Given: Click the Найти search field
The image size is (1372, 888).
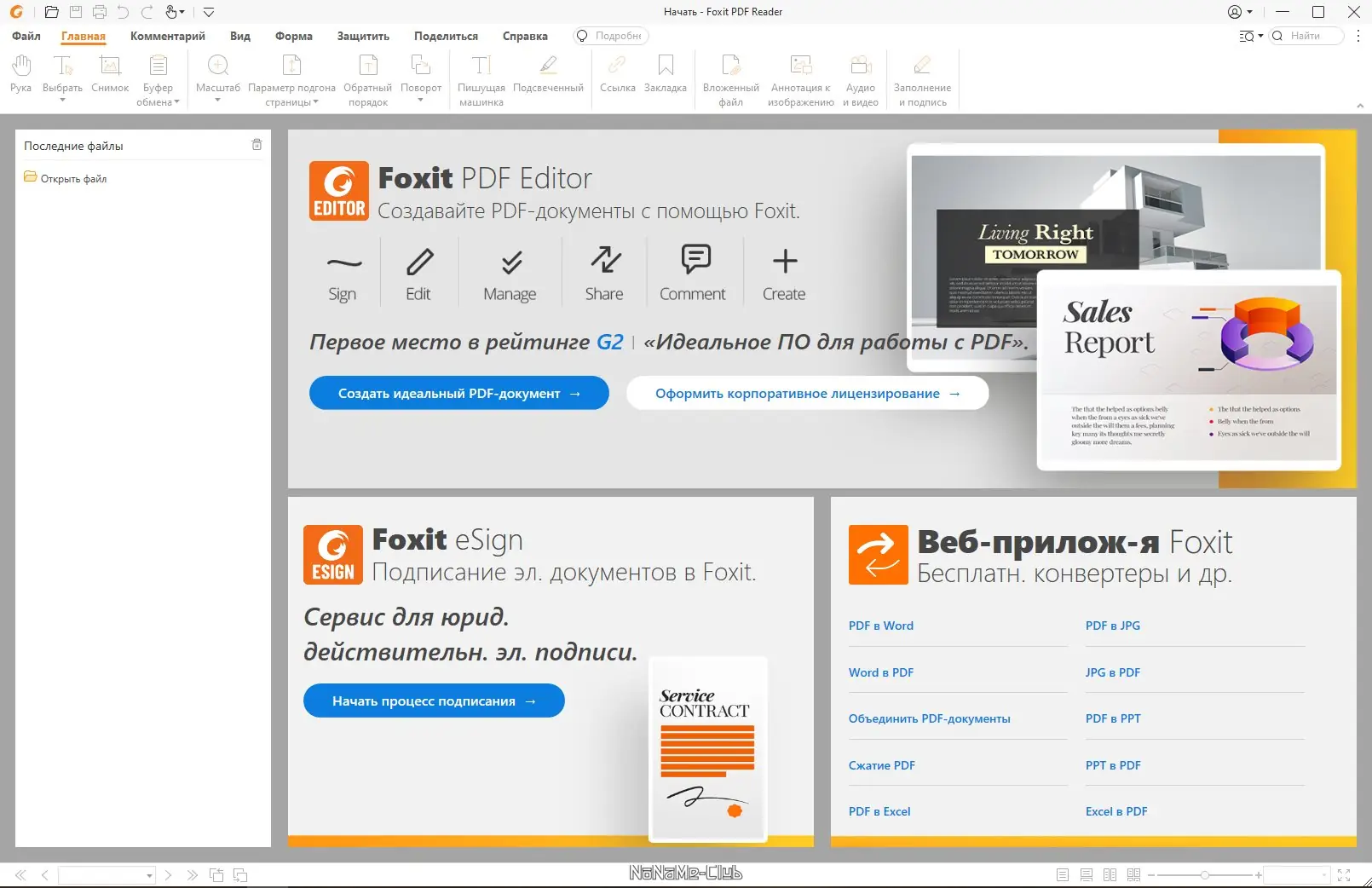Looking at the screenshot, I should coord(1306,36).
